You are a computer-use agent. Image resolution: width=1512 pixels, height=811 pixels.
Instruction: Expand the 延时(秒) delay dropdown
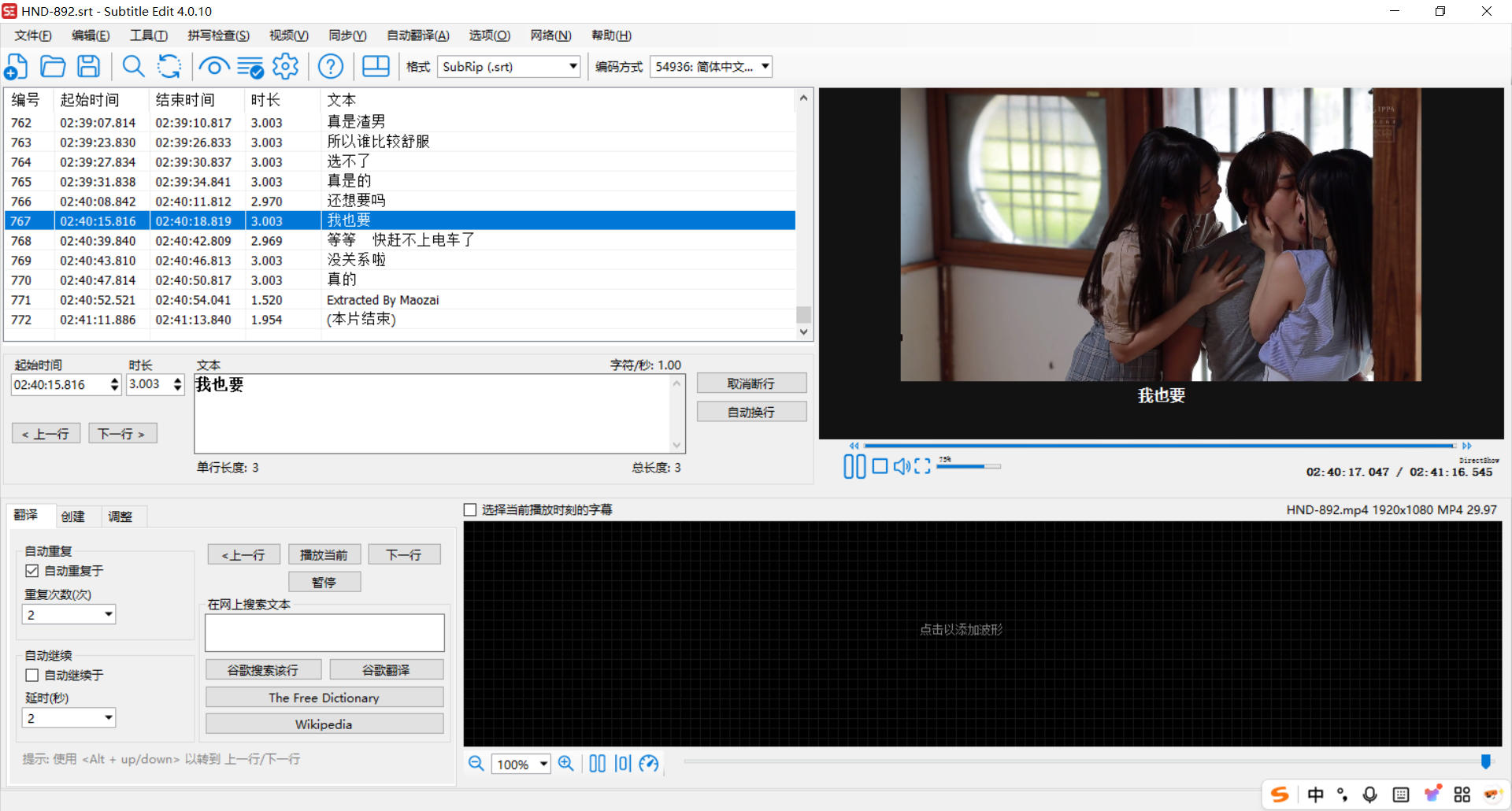69,717
